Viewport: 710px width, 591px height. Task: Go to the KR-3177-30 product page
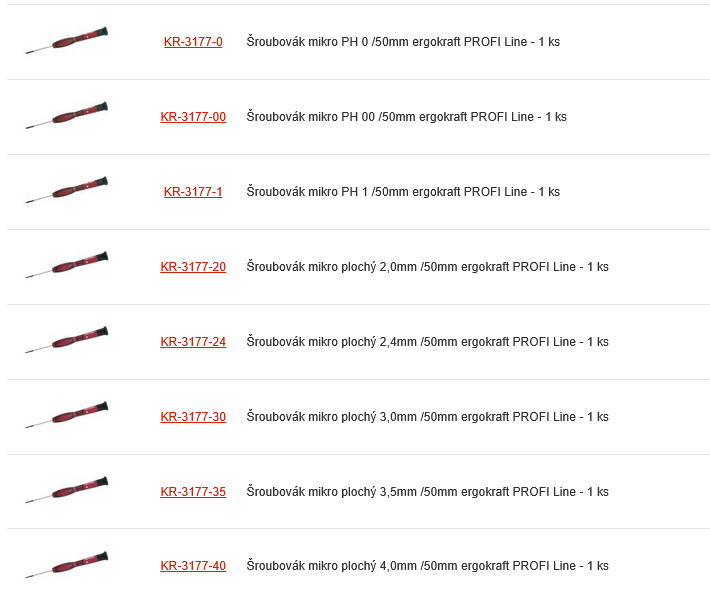pos(193,417)
